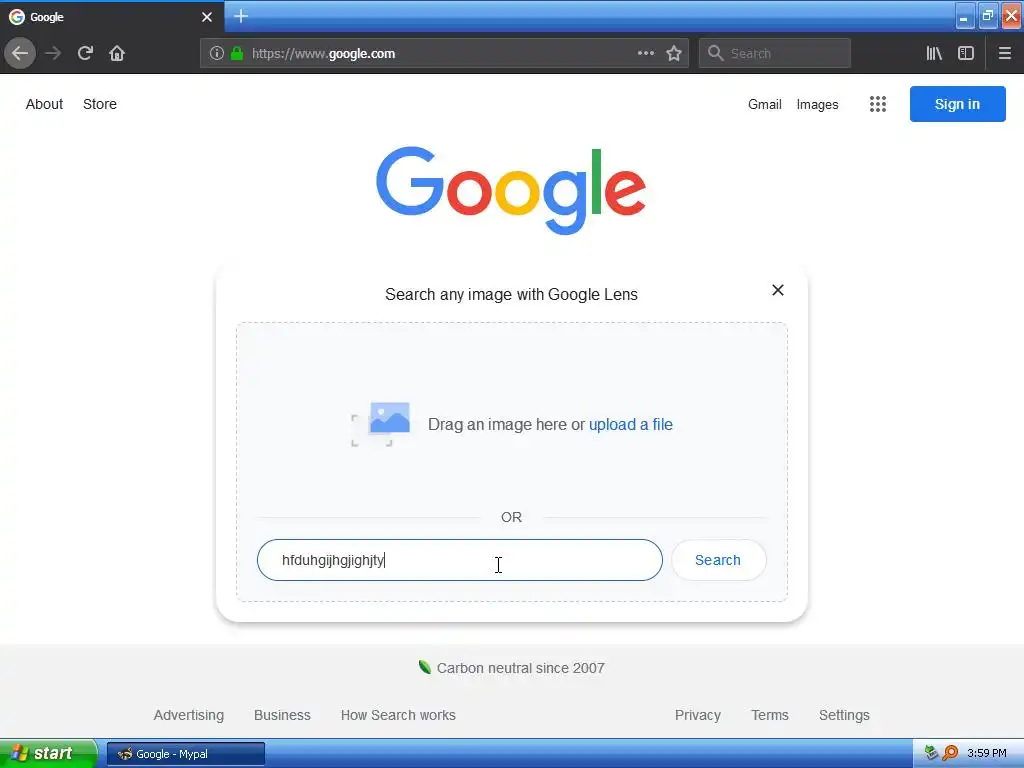
Task: Open the Google apps grid
Action: click(x=878, y=104)
